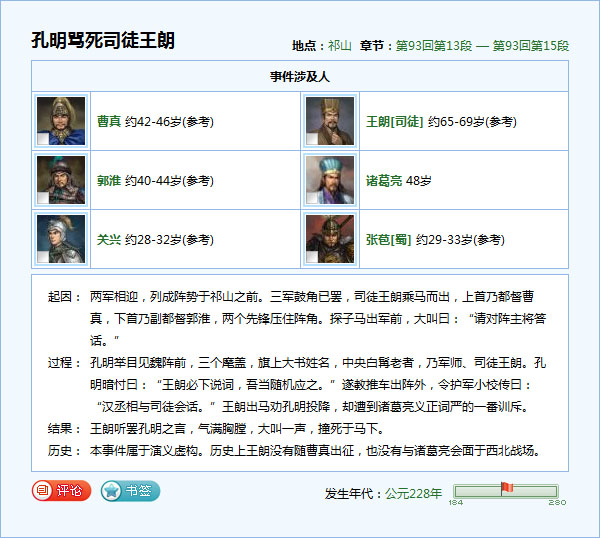The width and height of the screenshot is (600, 538).
Task: Select Zhang Bao's portrait thumbnail
Action: tap(330, 239)
